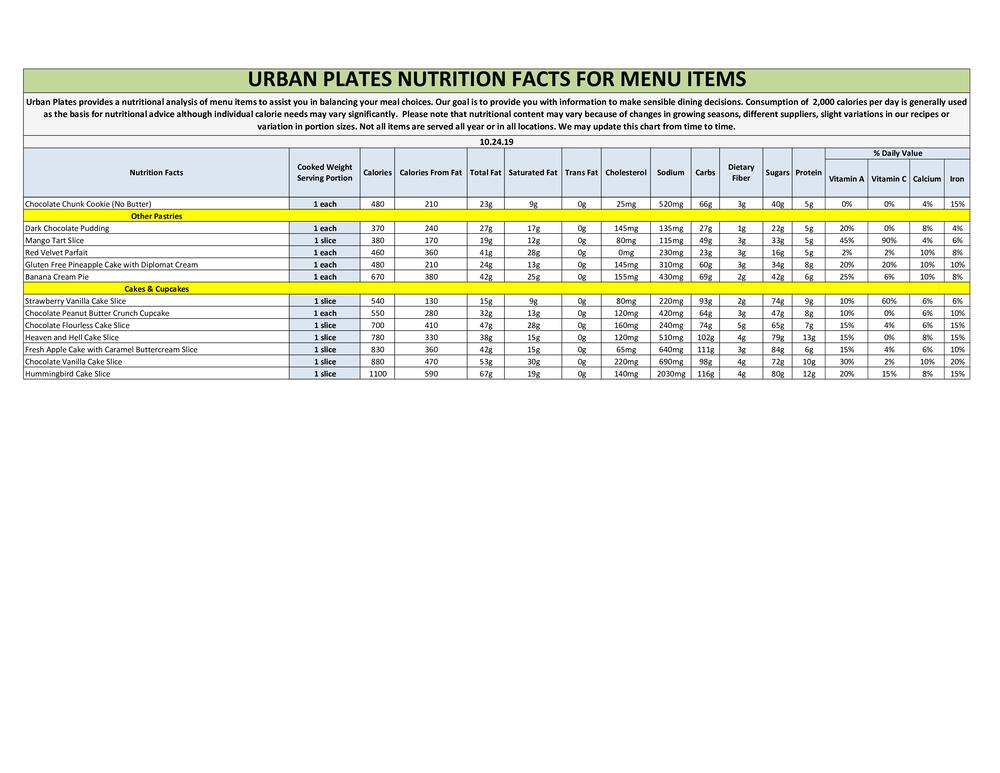This screenshot has height=773, width=1000.
Task: Click the Red Velvet Parfait item name
Action: pyautogui.click(x=56, y=253)
